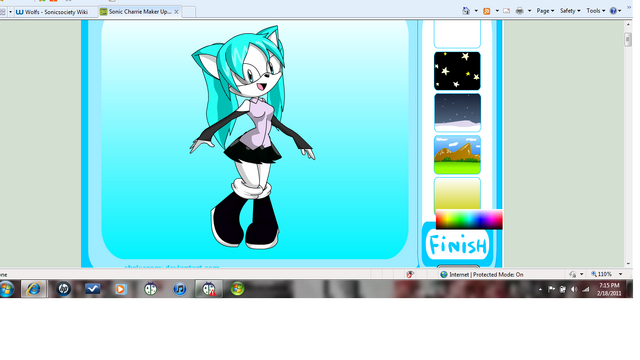This screenshot has width=640, height=360.
Task: Click the Home icon in the IE toolbar
Action: point(466,11)
